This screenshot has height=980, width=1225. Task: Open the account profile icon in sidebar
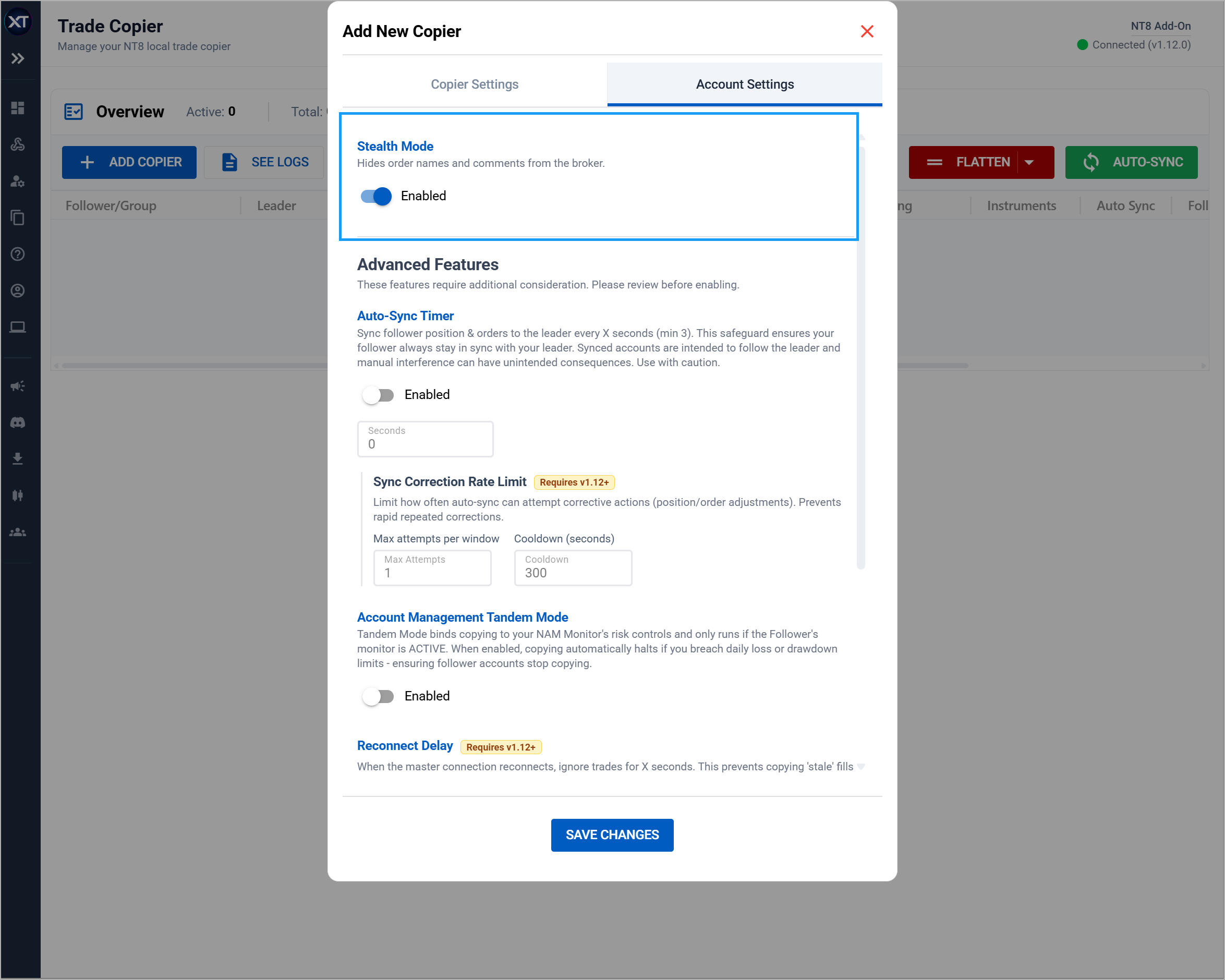[x=18, y=291]
